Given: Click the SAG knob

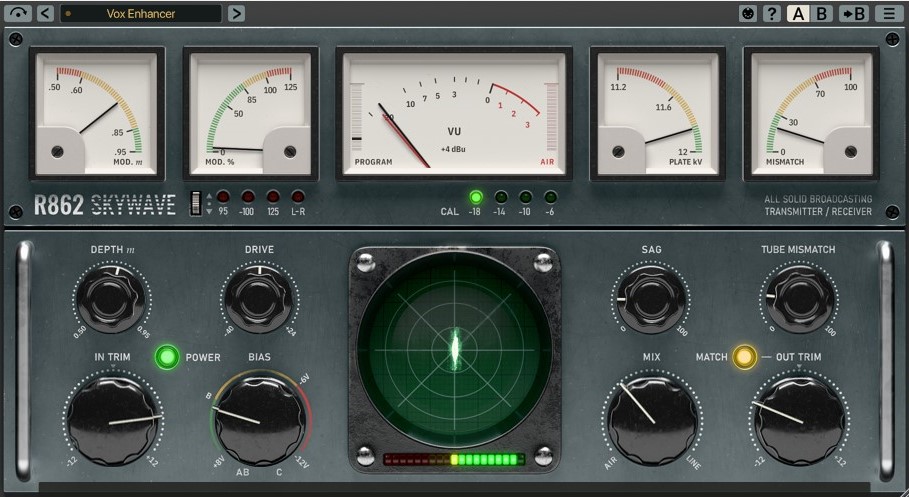Looking at the screenshot, I should [651, 299].
